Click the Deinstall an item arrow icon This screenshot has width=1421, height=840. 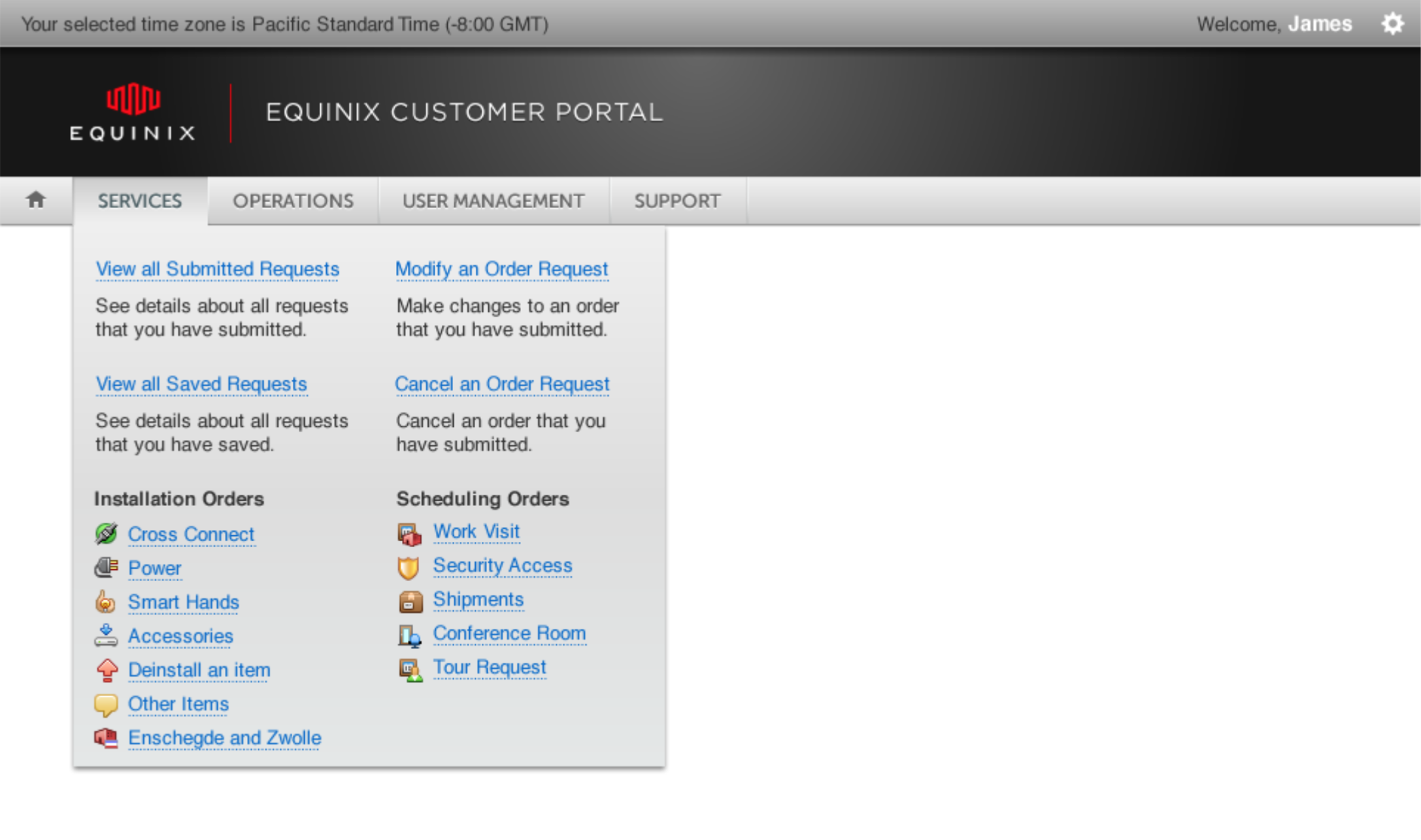(x=107, y=670)
